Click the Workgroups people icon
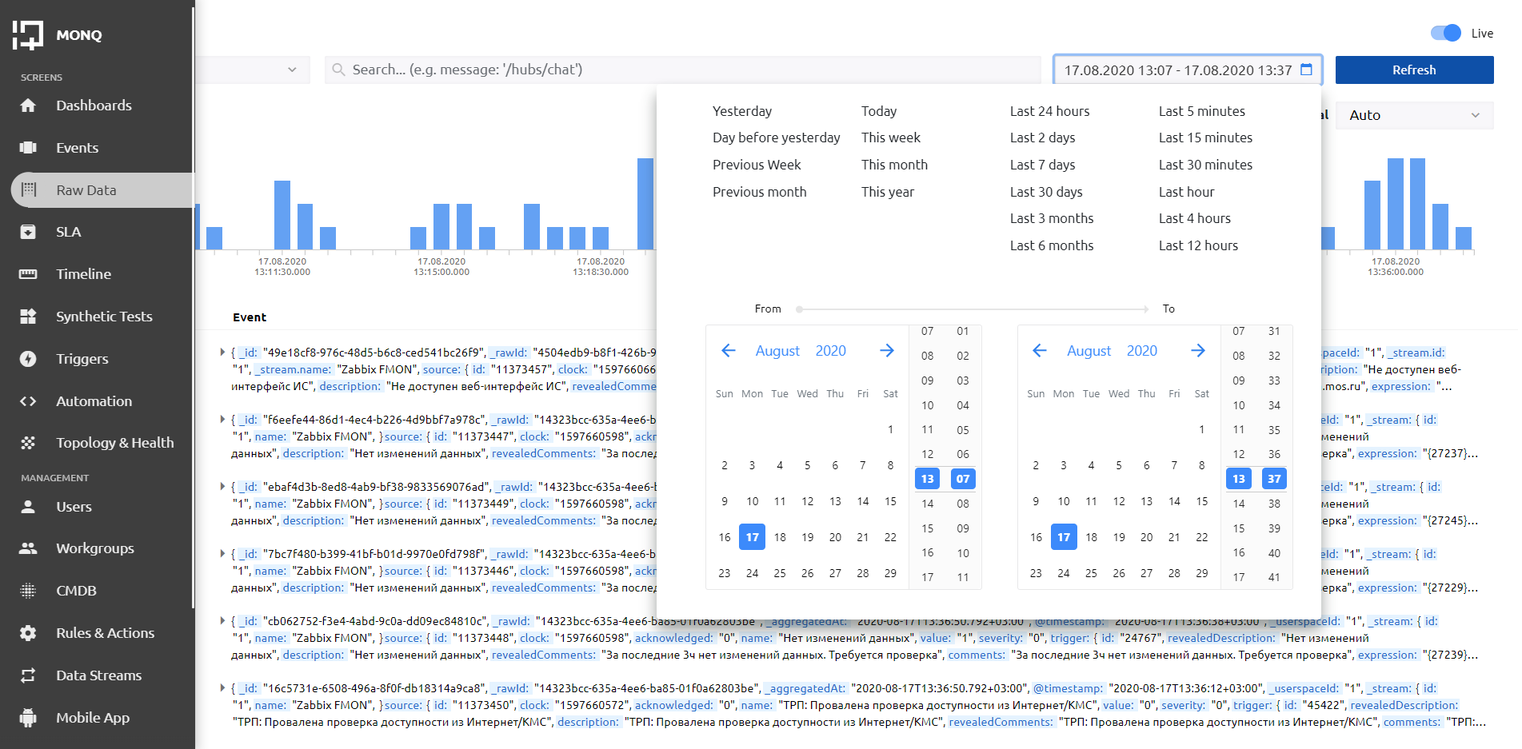This screenshot has width=1522, height=749. [28, 549]
